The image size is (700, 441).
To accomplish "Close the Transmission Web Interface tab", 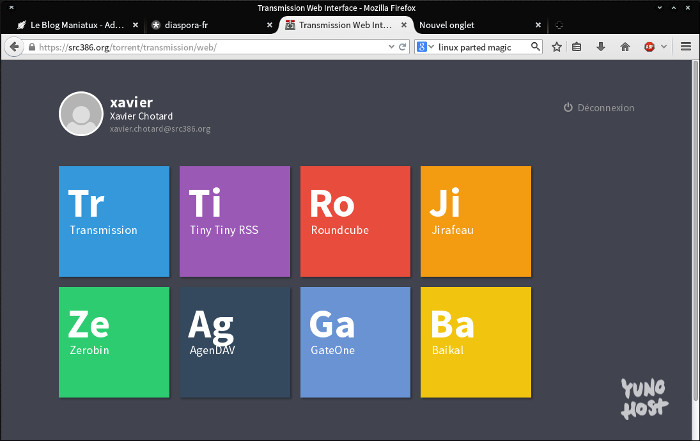I will (404, 25).
